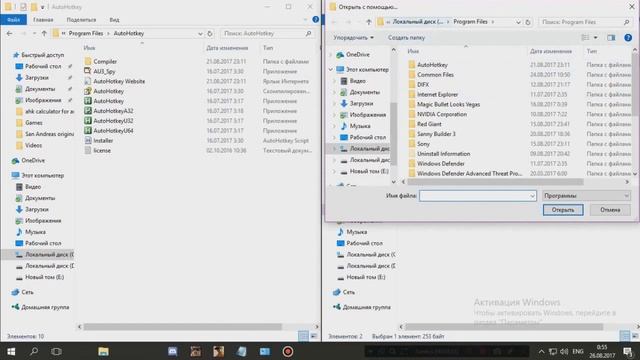Click the Поиск: AutoHotkey search box

click(x=267, y=33)
